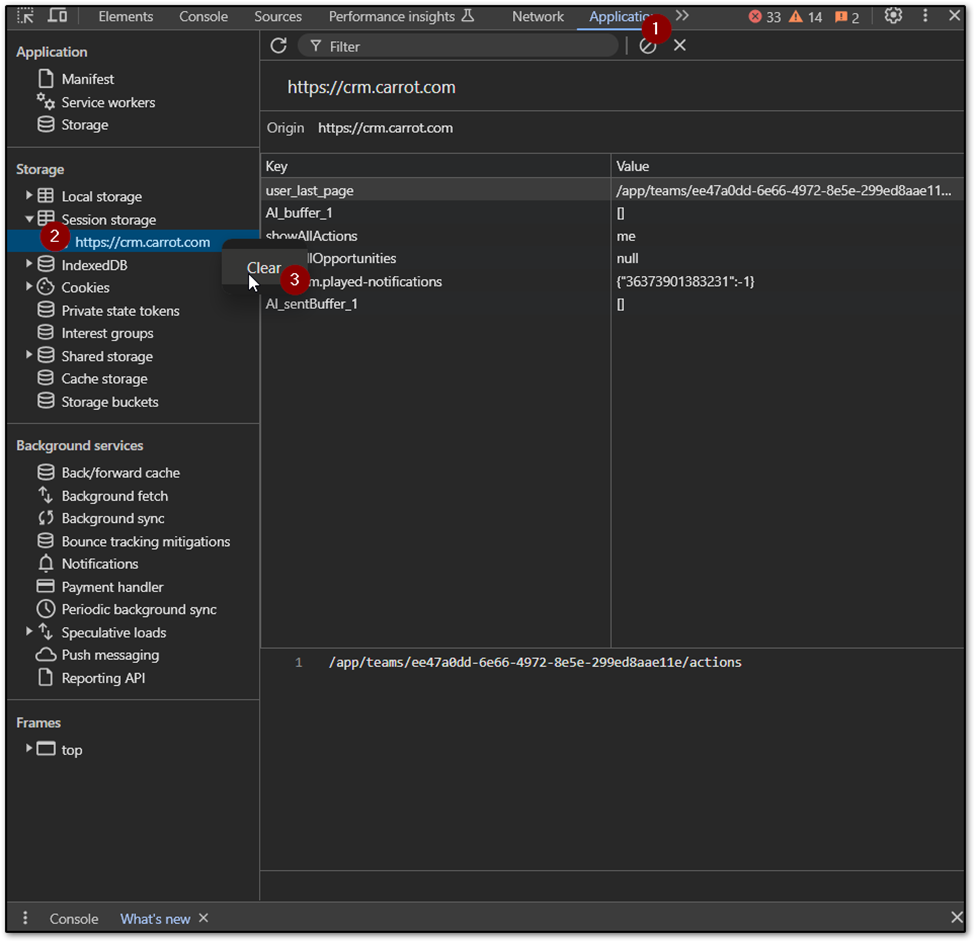Open Bounce tracking mitigations

[x=146, y=542]
